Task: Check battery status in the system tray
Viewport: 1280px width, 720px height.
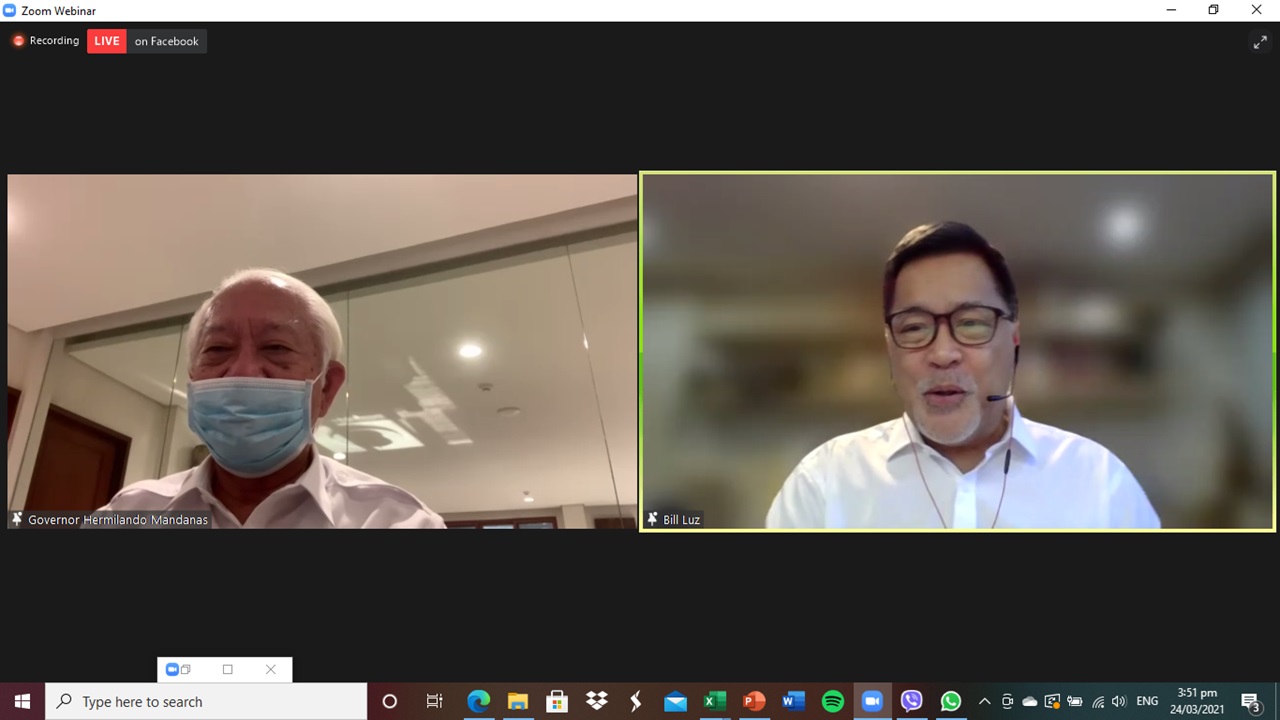Action: point(1075,701)
